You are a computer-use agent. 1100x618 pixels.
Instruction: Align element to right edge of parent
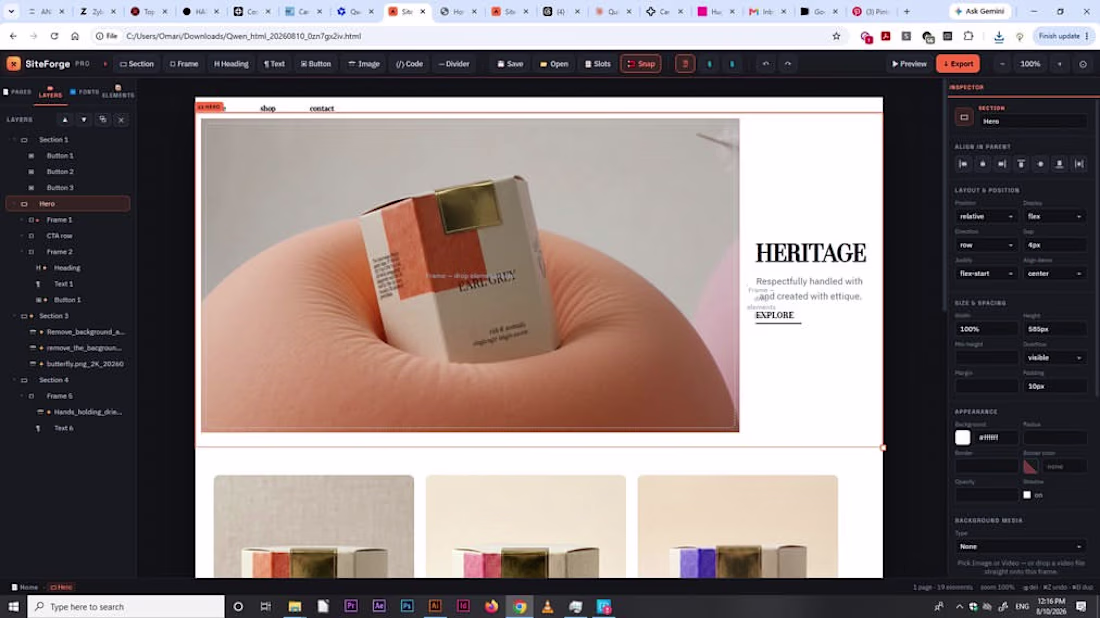(x=1002, y=163)
